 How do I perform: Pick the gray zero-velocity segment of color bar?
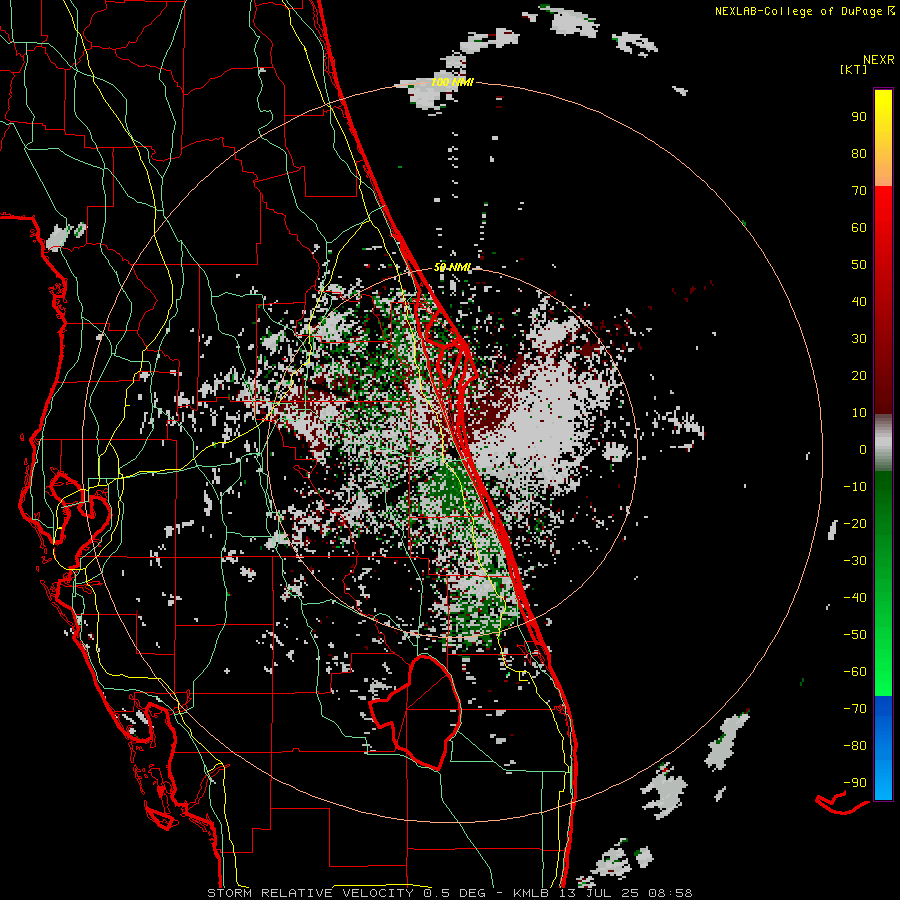coord(883,443)
